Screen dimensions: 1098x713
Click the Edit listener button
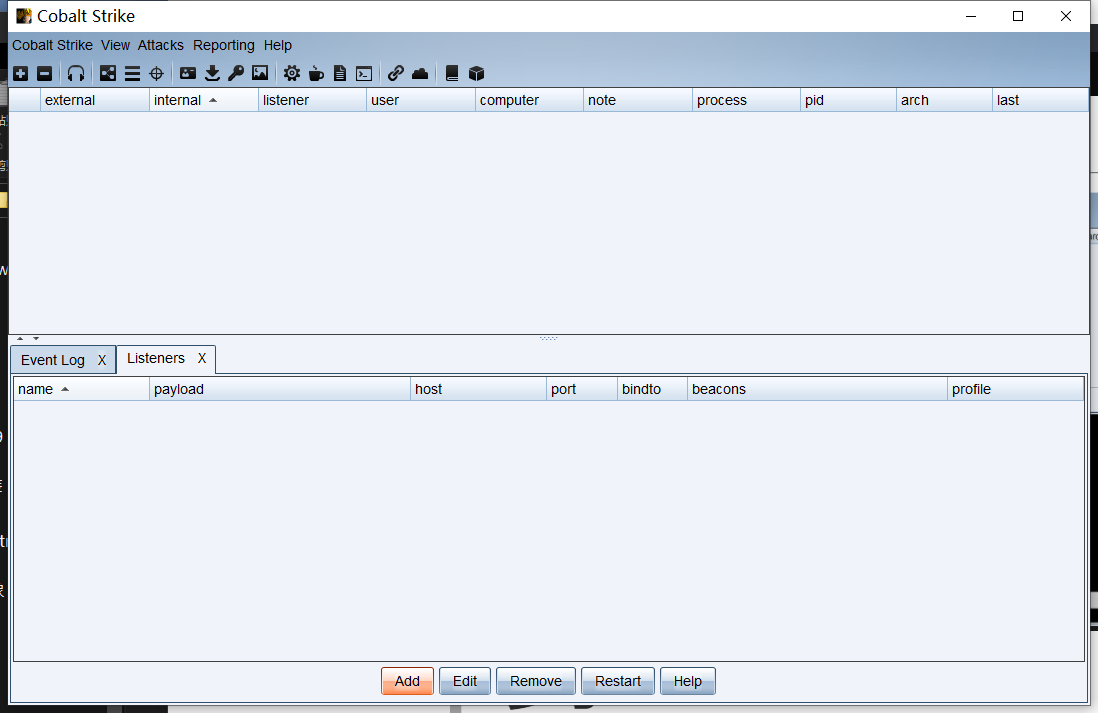click(x=465, y=681)
